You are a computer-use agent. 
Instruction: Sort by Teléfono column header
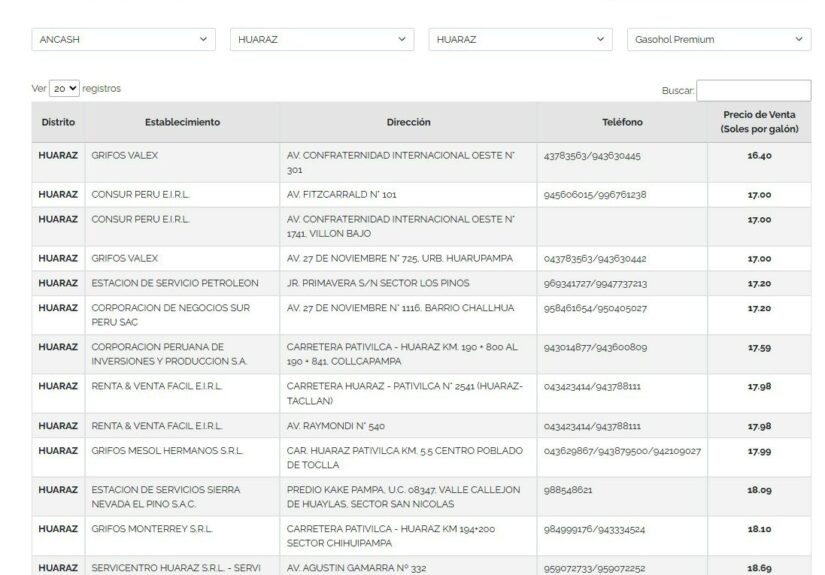coord(622,122)
